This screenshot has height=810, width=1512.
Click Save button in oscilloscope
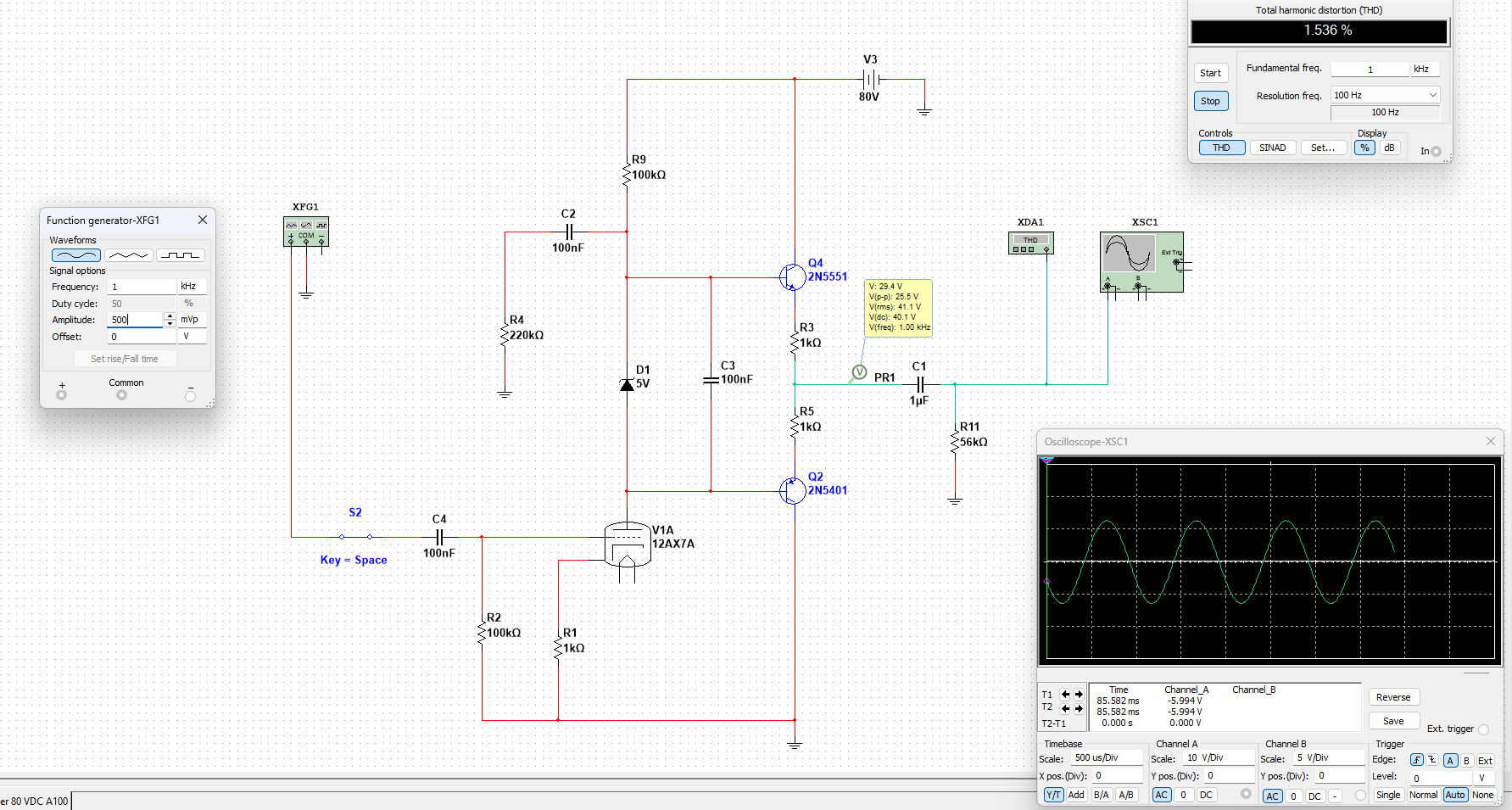[x=1393, y=721]
